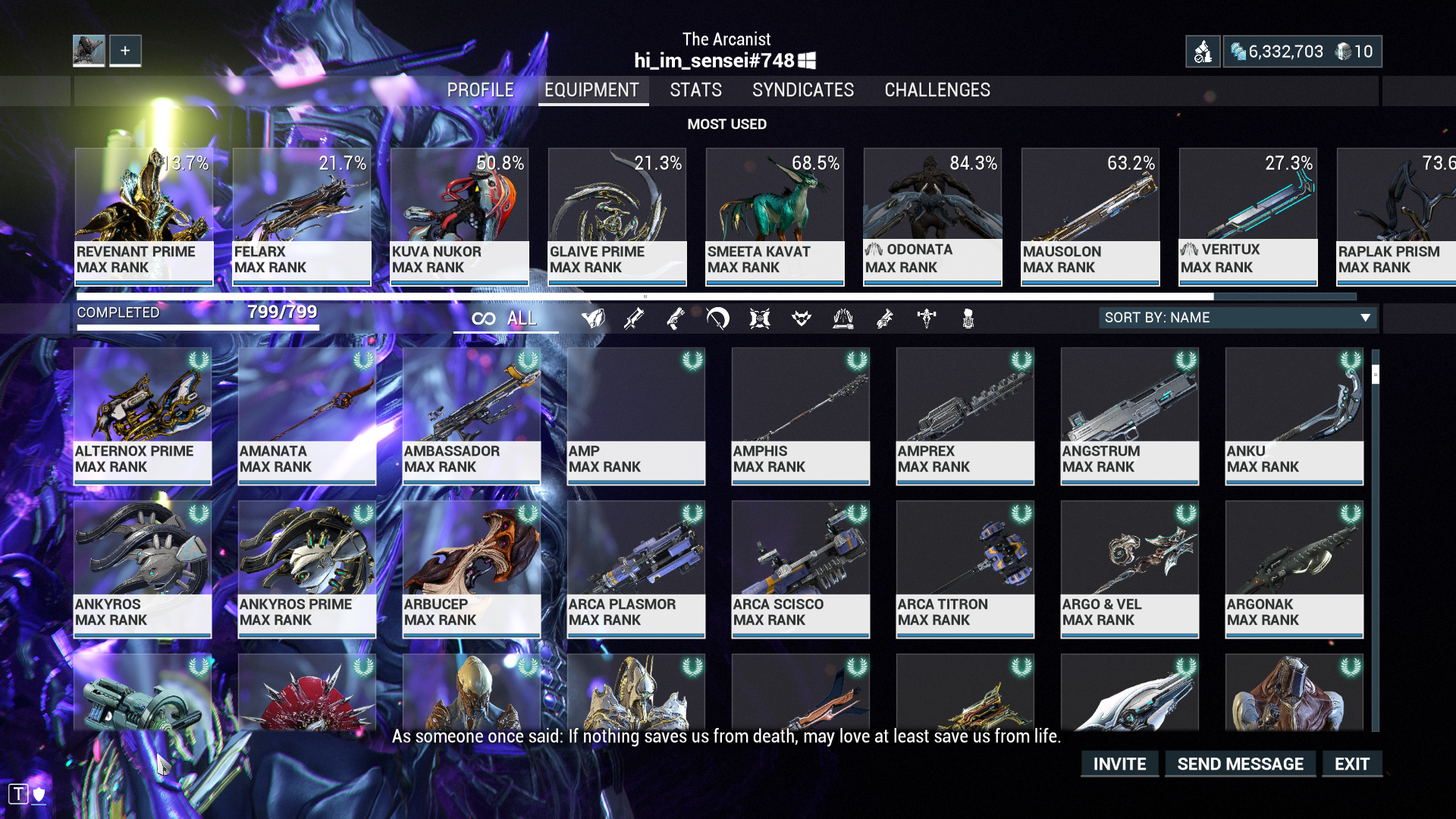Click the plus add tab button

pyautogui.click(x=125, y=51)
